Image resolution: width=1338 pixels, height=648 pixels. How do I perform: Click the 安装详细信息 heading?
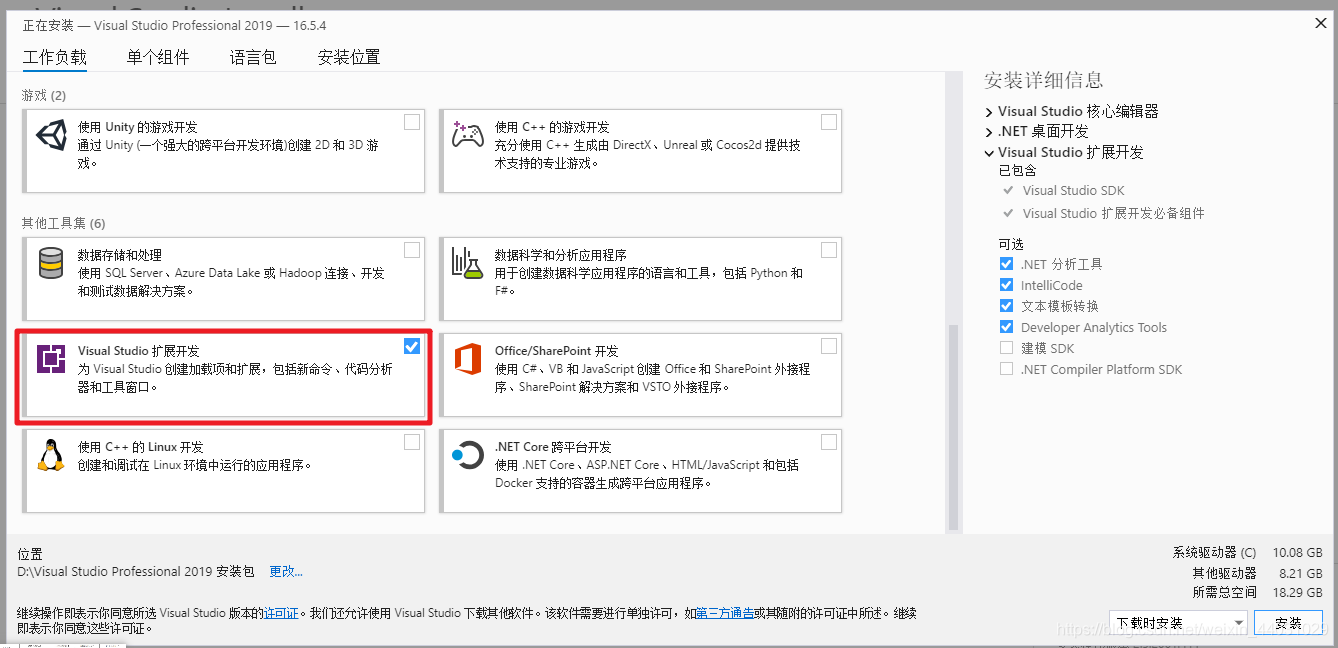coord(1043,80)
